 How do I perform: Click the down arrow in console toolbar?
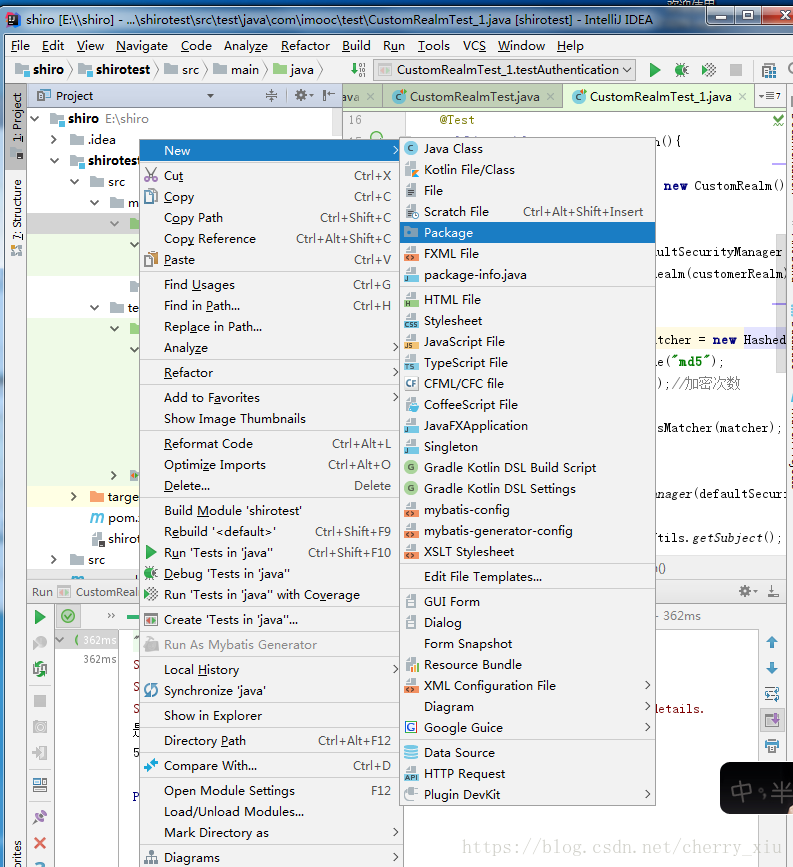(772, 668)
